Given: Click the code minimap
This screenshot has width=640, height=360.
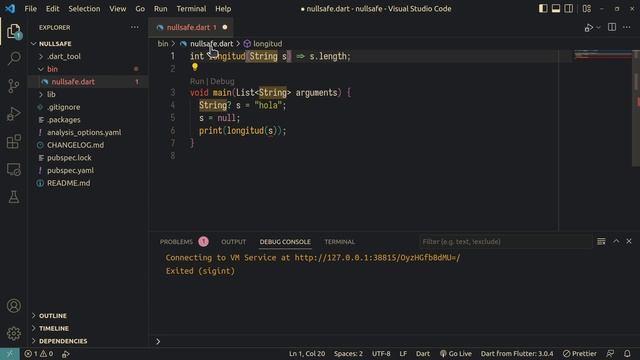Looking at the screenshot, I should [x=602, y=55].
